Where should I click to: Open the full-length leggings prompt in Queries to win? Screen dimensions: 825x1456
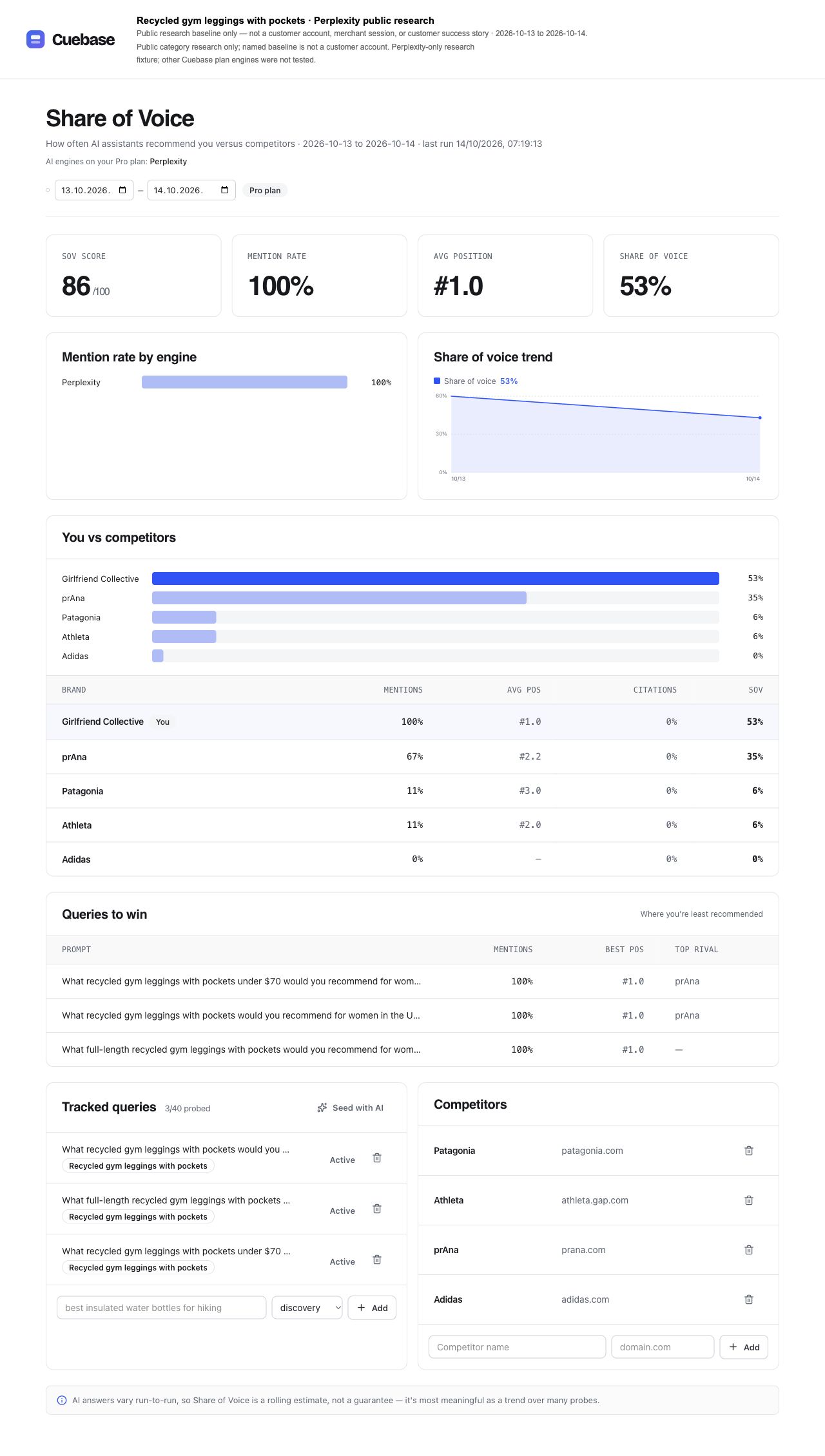coord(241,1049)
